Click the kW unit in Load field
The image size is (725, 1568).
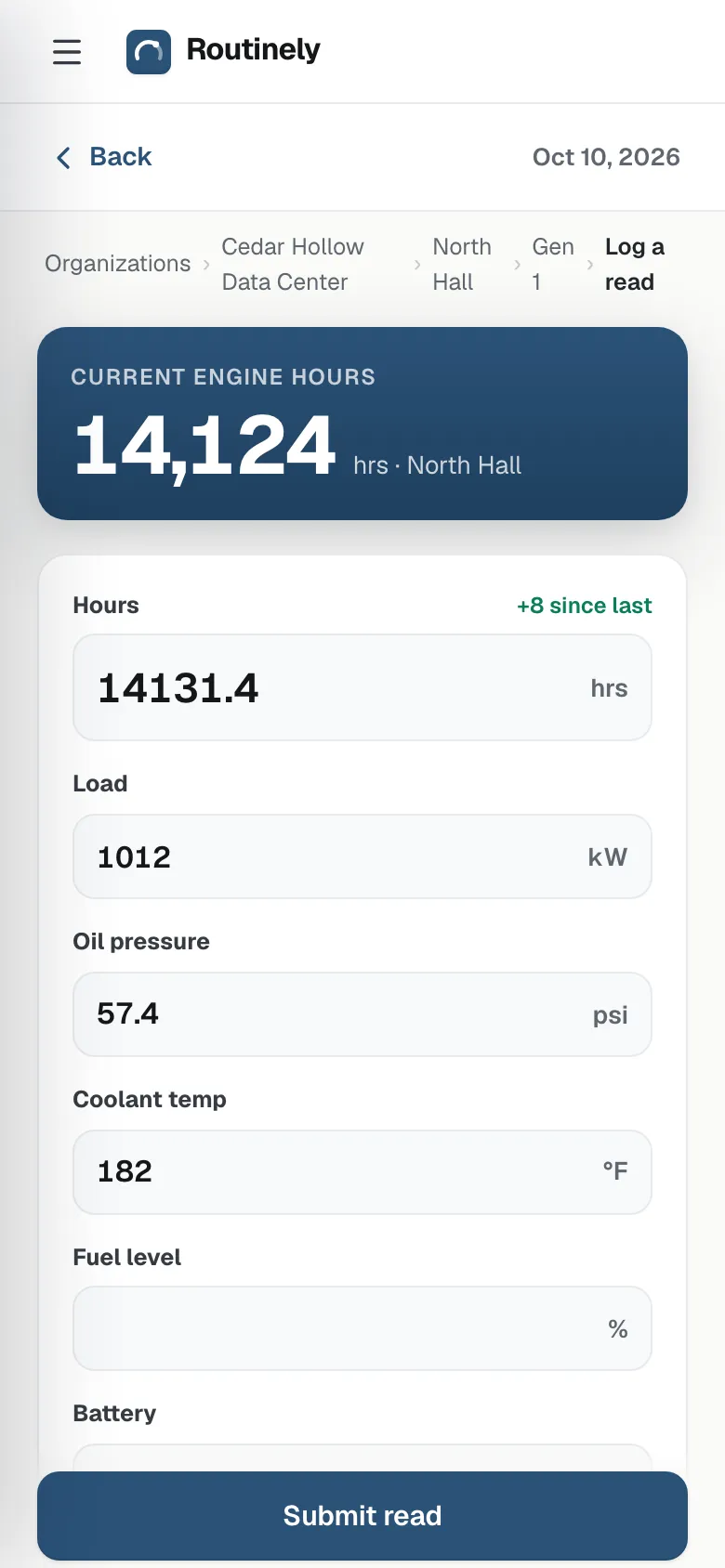tap(608, 857)
